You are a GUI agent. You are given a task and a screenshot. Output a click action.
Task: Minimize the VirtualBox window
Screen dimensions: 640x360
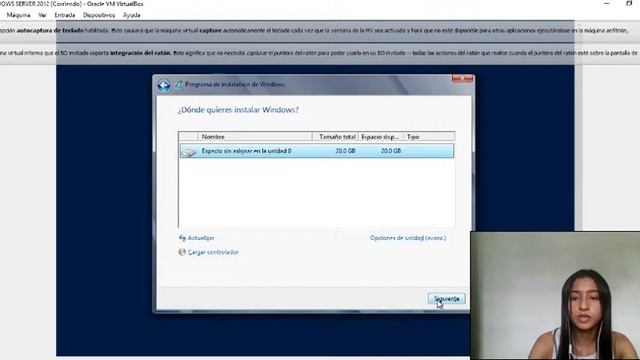[x=607, y=3]
